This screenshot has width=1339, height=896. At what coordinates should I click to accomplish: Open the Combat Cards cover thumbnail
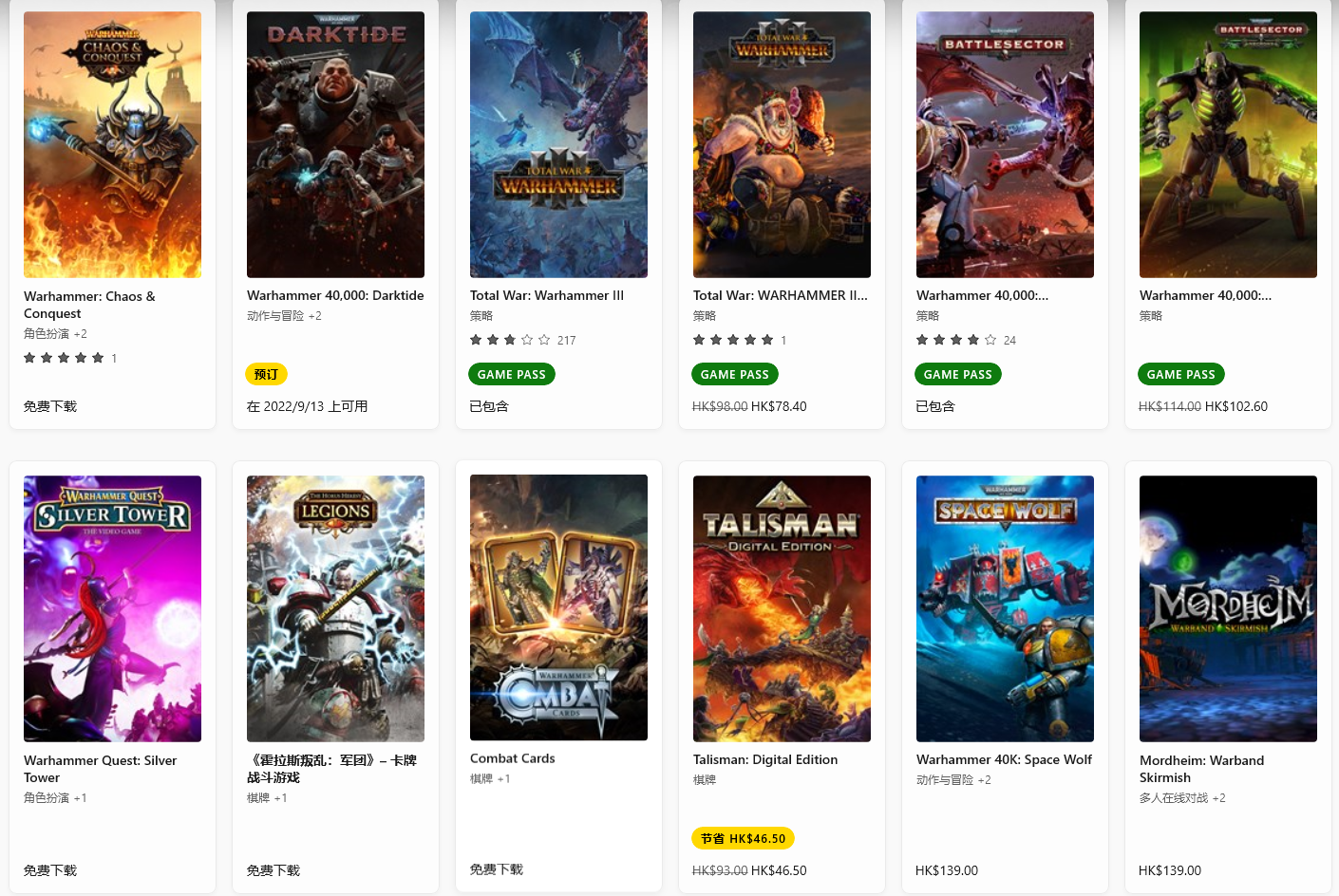[x=558, y=607]
